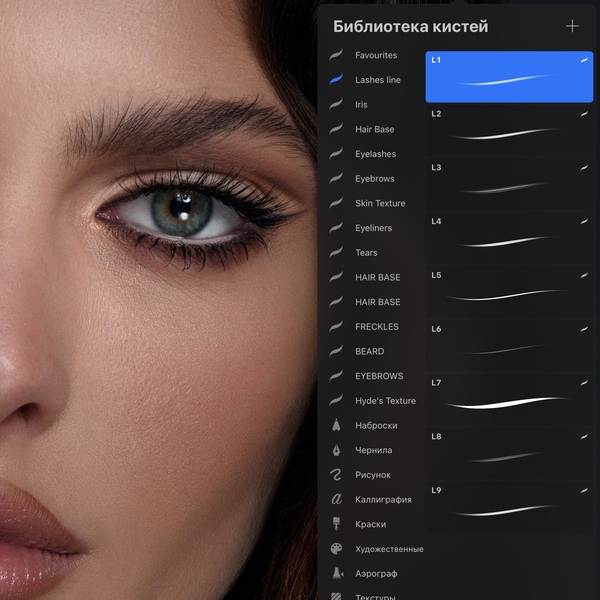Select the L1 brush
Image resolution: width=600 pixels, height=600 pixels.
pyautogui.click(x=509, y=77)
